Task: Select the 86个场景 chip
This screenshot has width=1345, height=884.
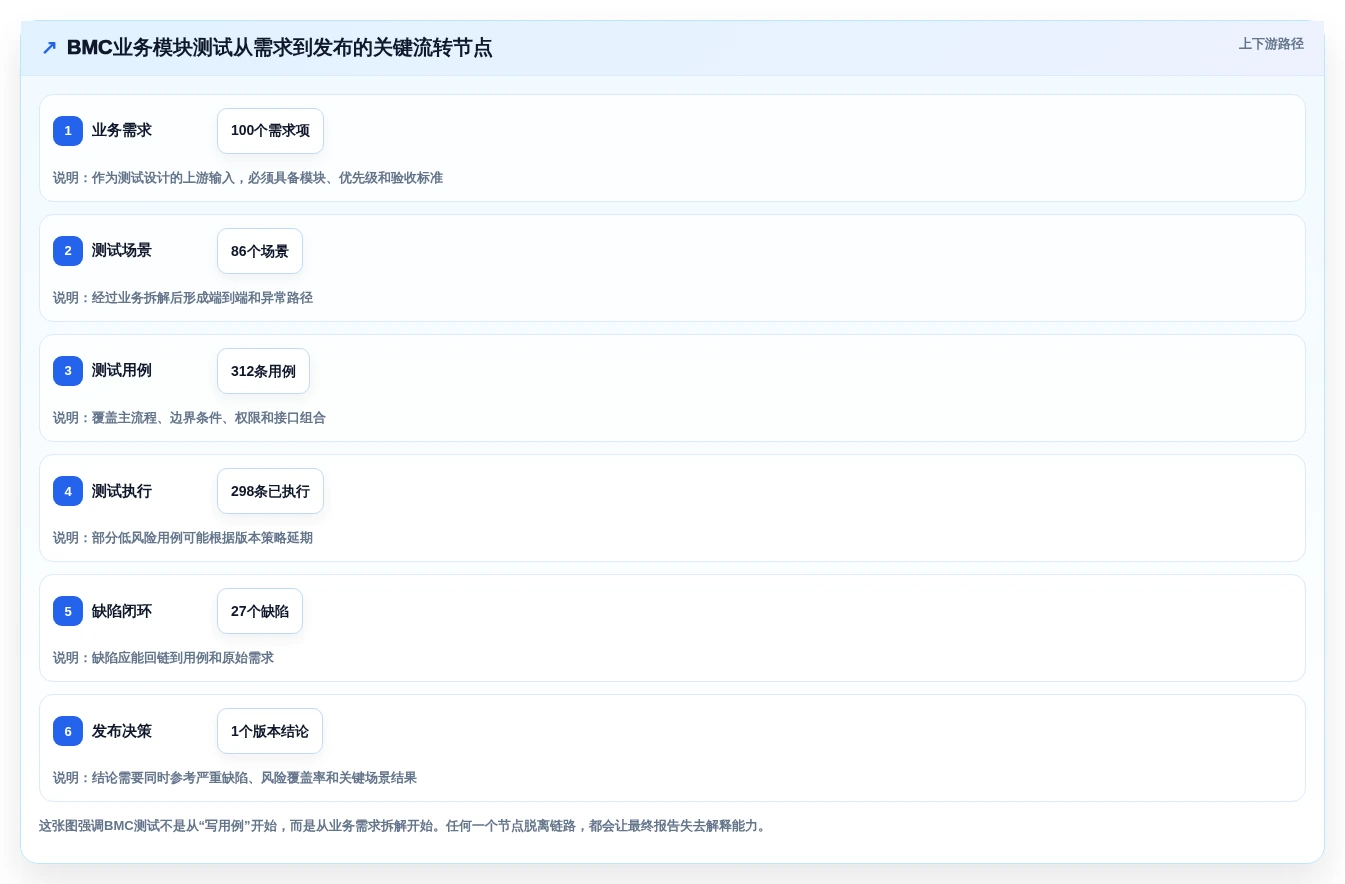Action: tap(260, 251)
